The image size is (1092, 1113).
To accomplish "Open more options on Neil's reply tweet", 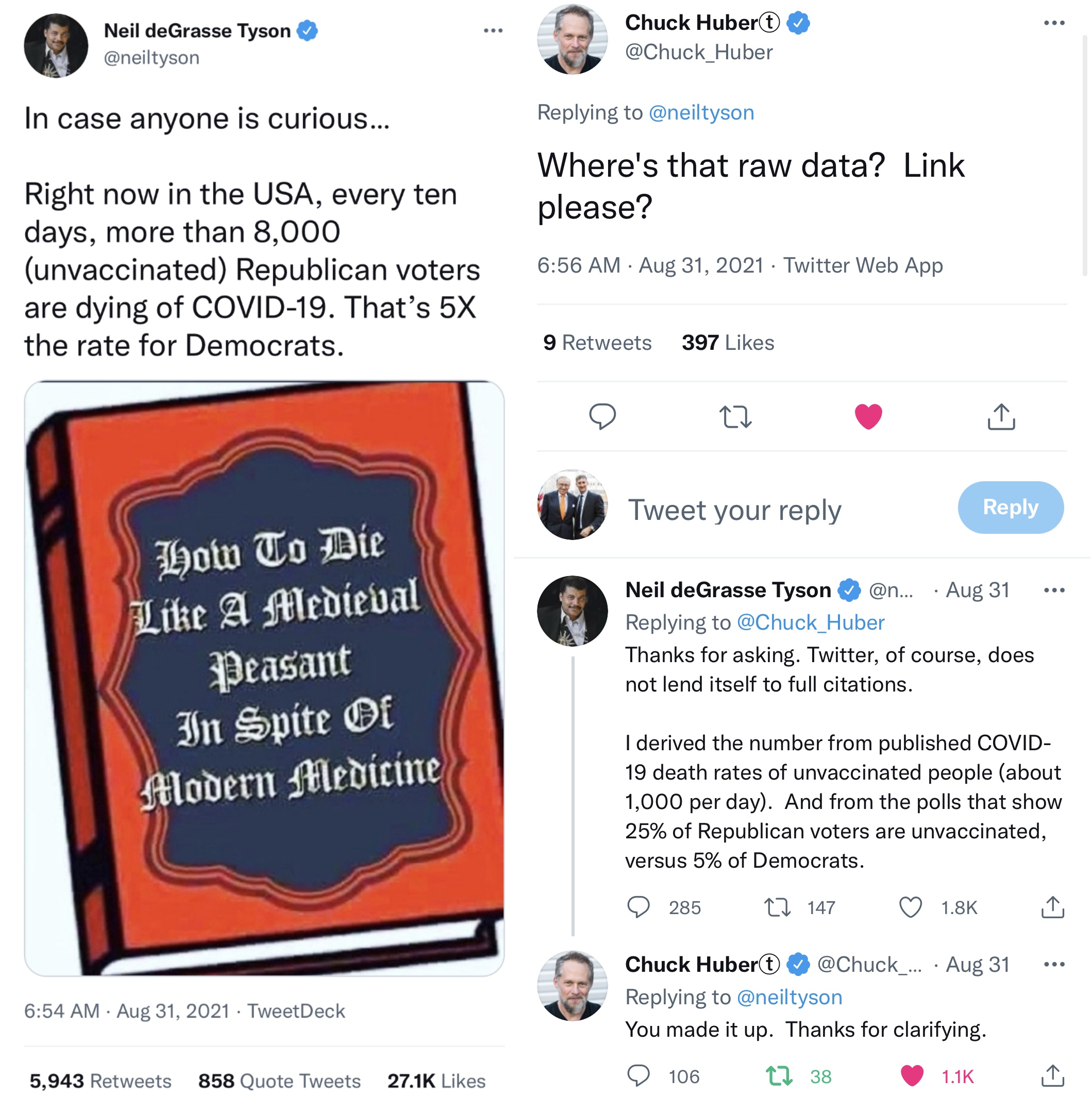I will (x=1054, y=591).
